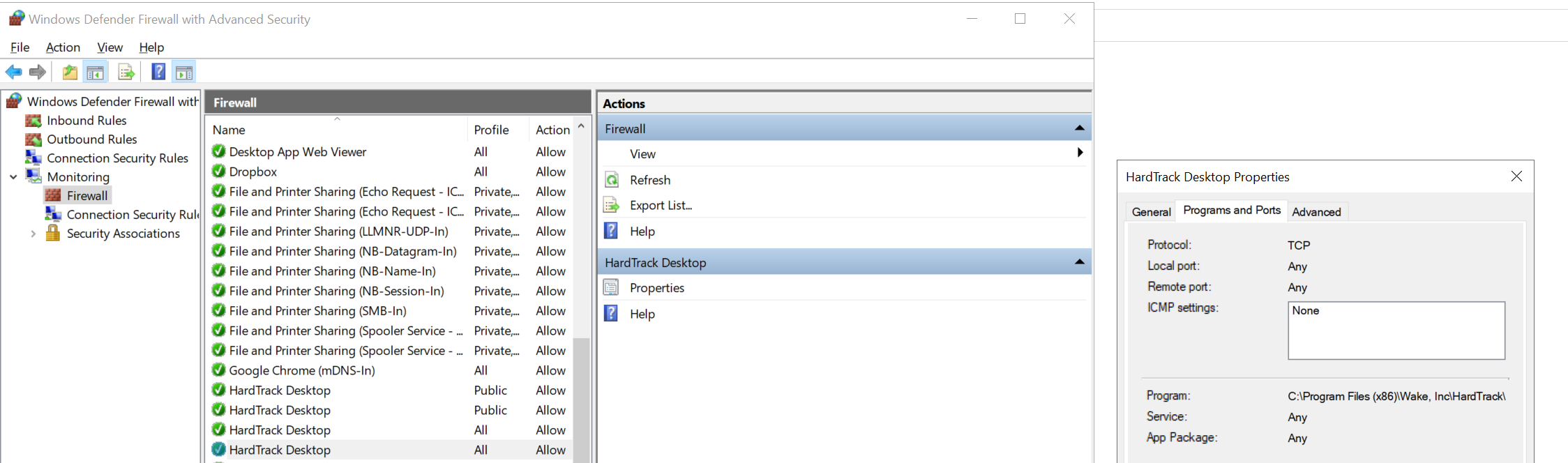
Task: Open the View menu in menu bar
Action: pos(110,47)
